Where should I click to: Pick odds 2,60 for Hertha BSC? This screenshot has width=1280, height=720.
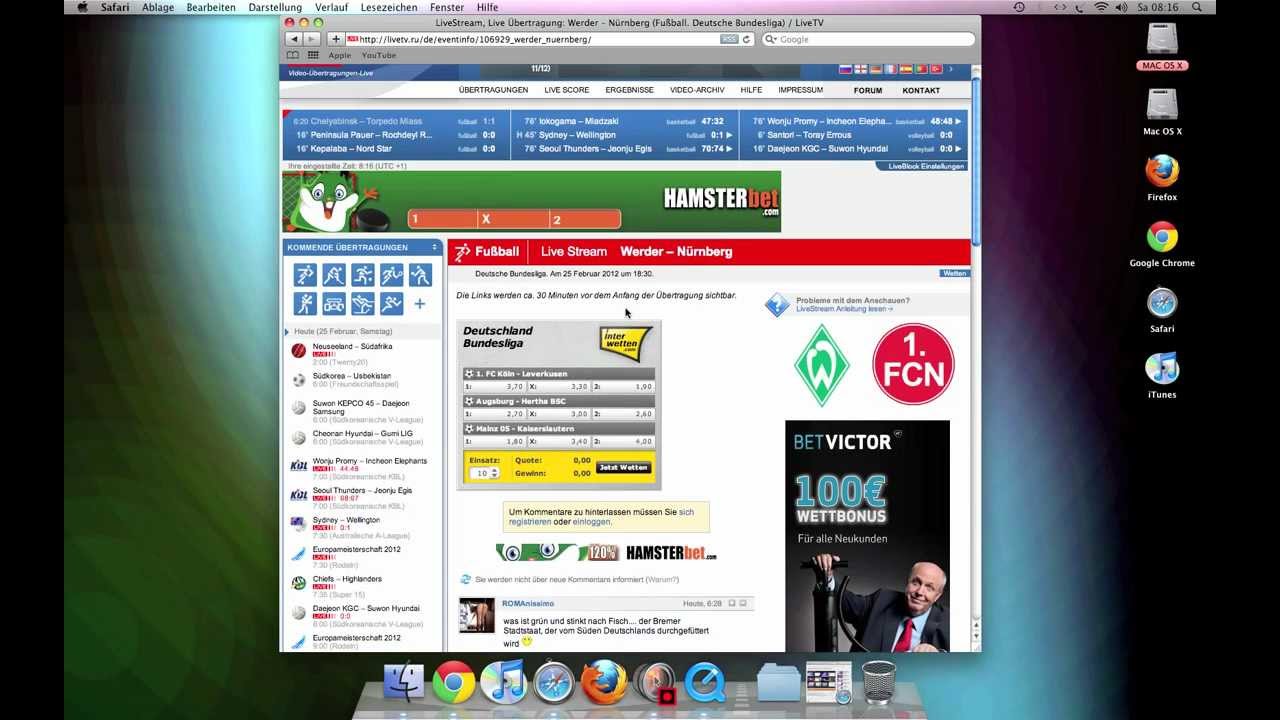(x=623, y=413)
